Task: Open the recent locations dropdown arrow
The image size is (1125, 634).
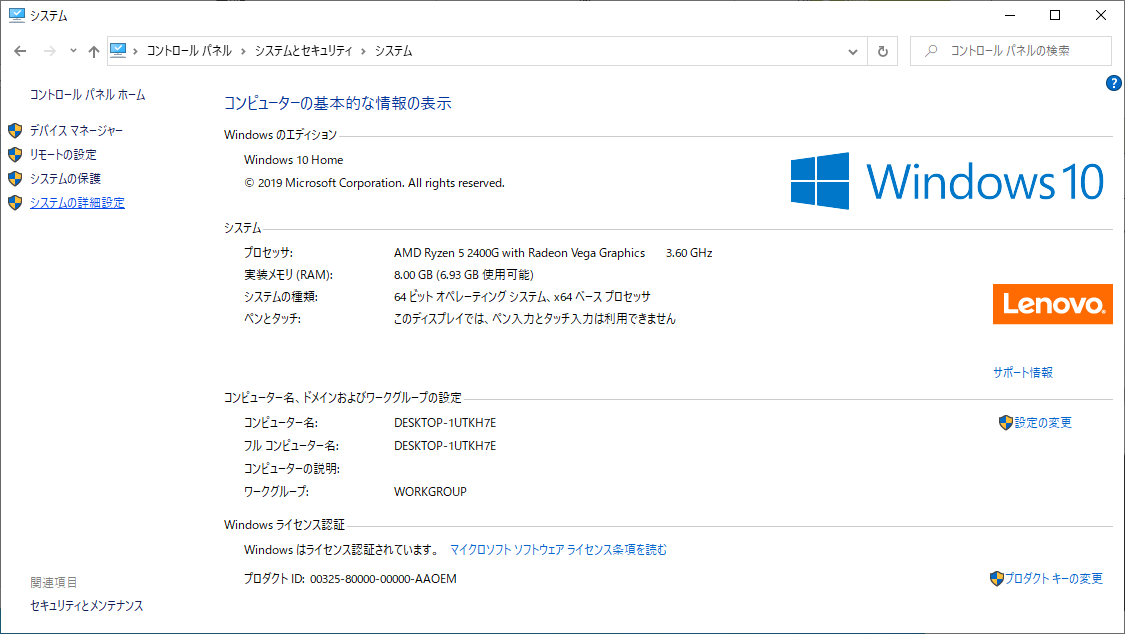Action: pyautogui.click(x=73, y=51)
